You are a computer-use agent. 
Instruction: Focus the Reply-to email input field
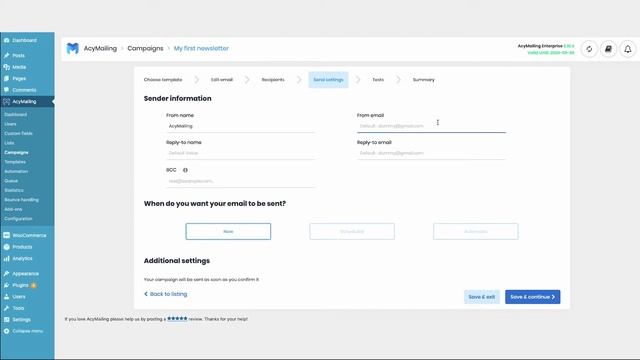(431, 153)
